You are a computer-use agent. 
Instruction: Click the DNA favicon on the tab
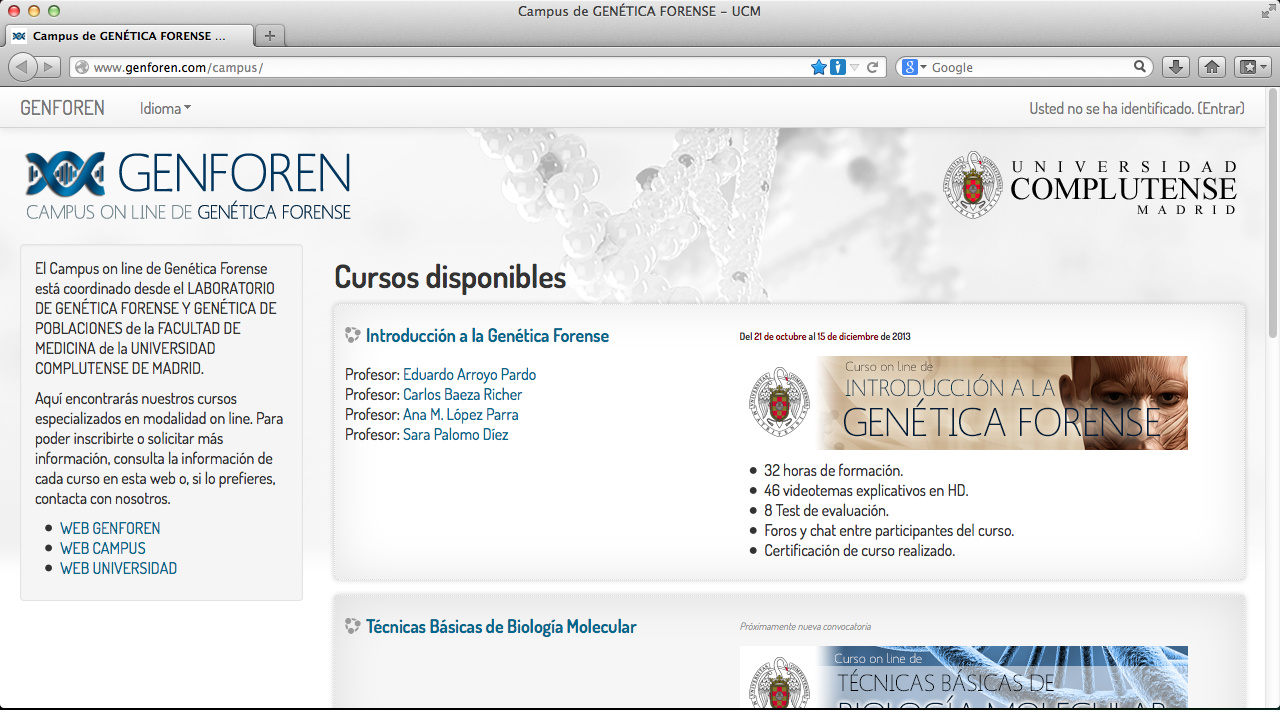tap(19, 36)
